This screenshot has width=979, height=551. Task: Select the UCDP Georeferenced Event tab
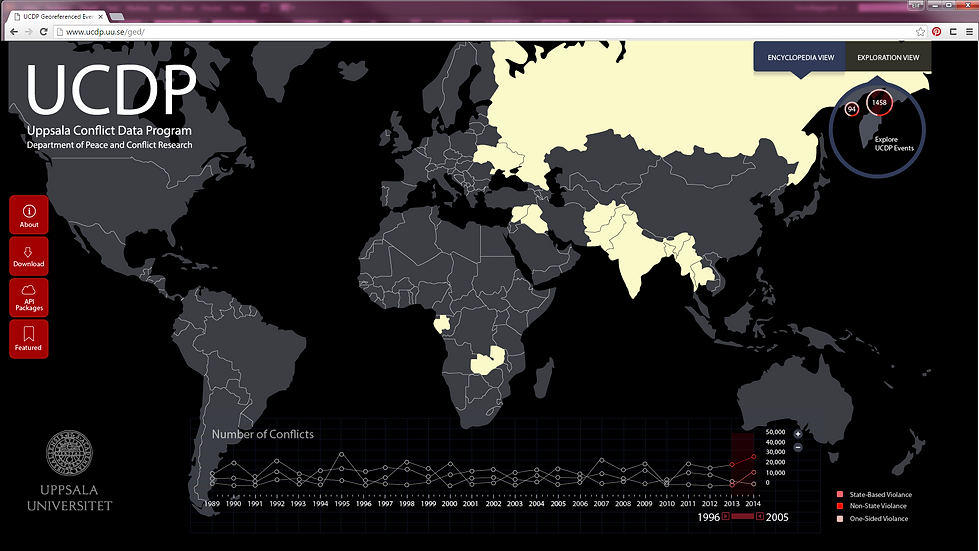click(58, 17)
